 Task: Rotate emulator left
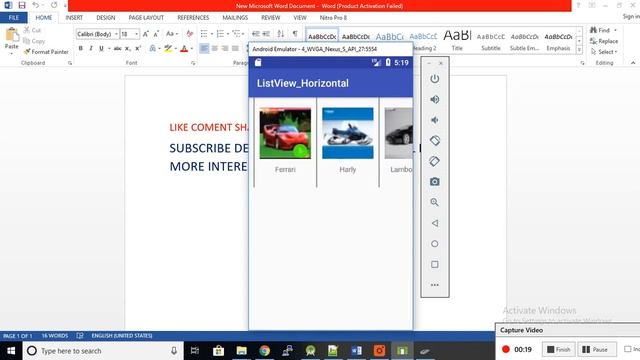[435, 141]
